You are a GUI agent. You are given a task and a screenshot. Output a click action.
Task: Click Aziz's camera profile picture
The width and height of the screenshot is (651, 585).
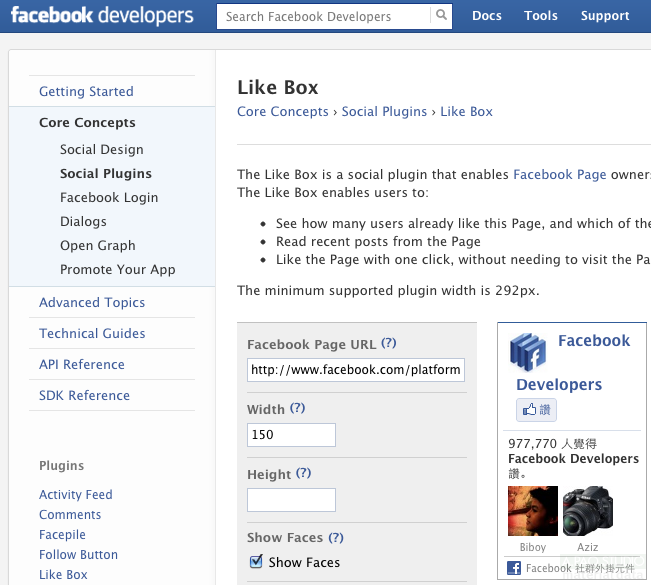(587, 511)
